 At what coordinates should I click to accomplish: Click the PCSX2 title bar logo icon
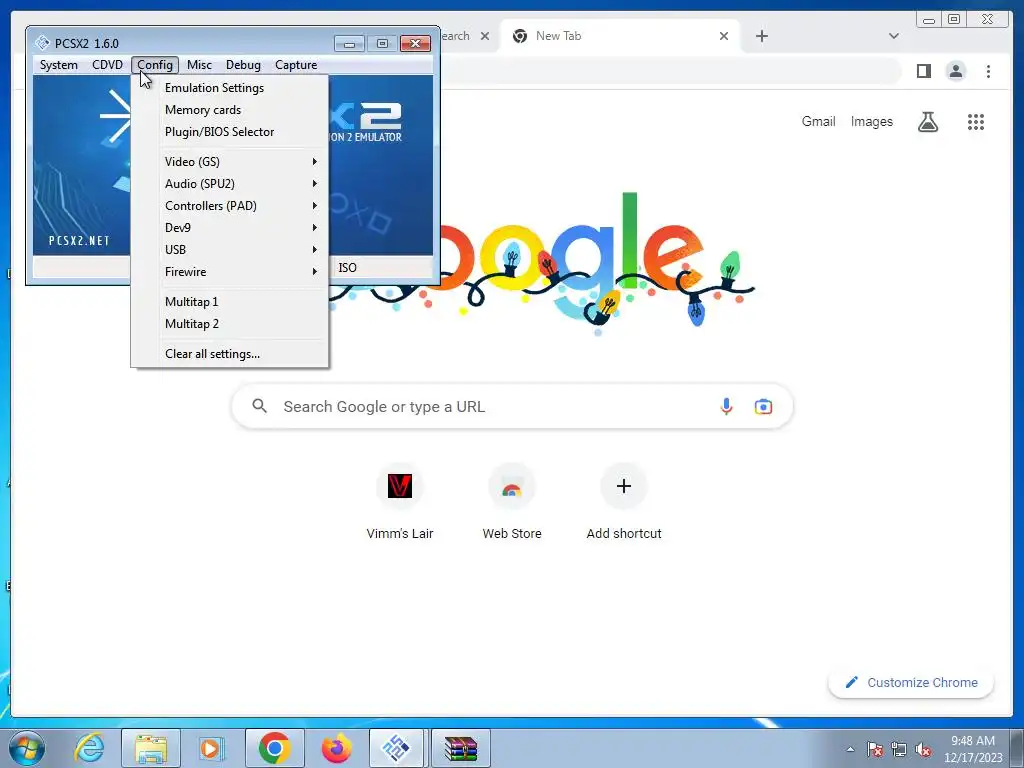click(x=42, y=43)
